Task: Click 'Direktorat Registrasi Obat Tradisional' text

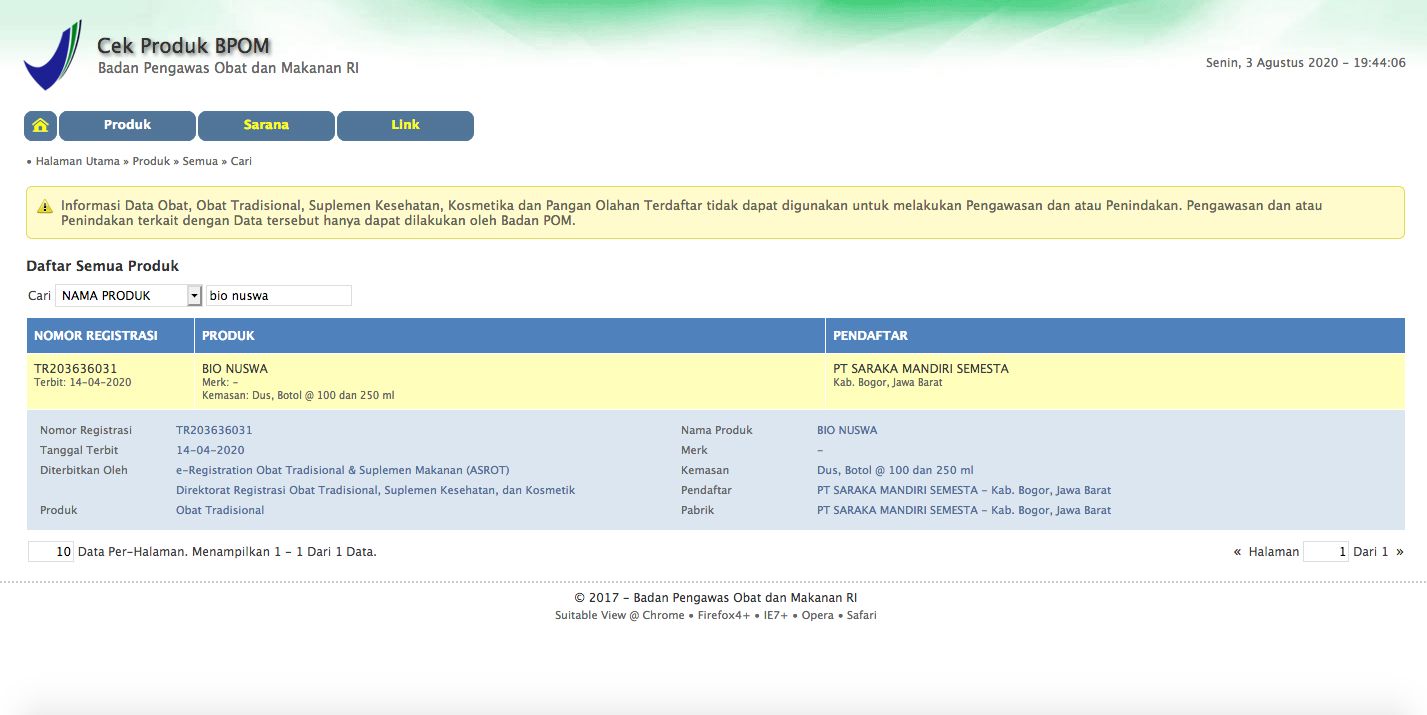Action: point(376,491)
